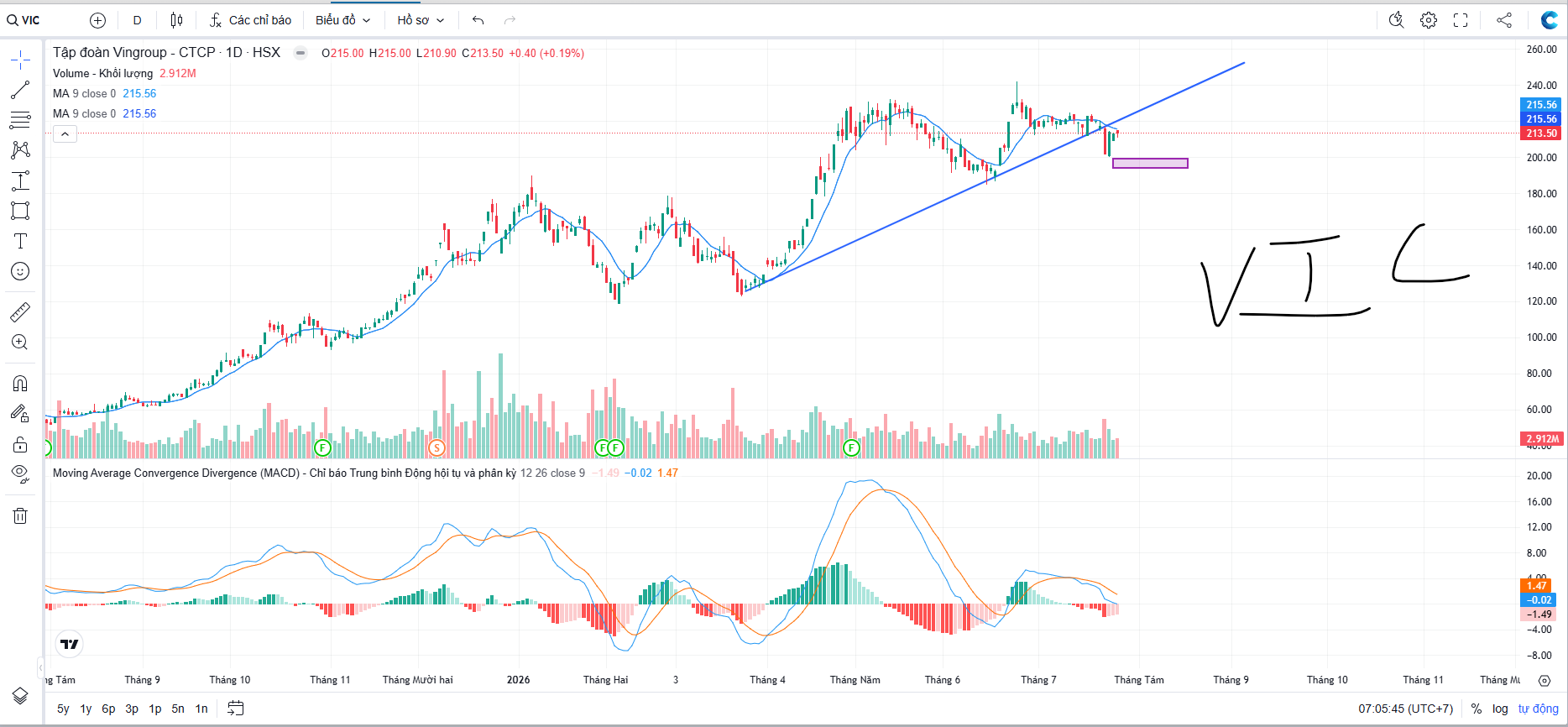1568x727 pixels.
Task: Select the trend line drawing tool
Action: click(20, 90)
